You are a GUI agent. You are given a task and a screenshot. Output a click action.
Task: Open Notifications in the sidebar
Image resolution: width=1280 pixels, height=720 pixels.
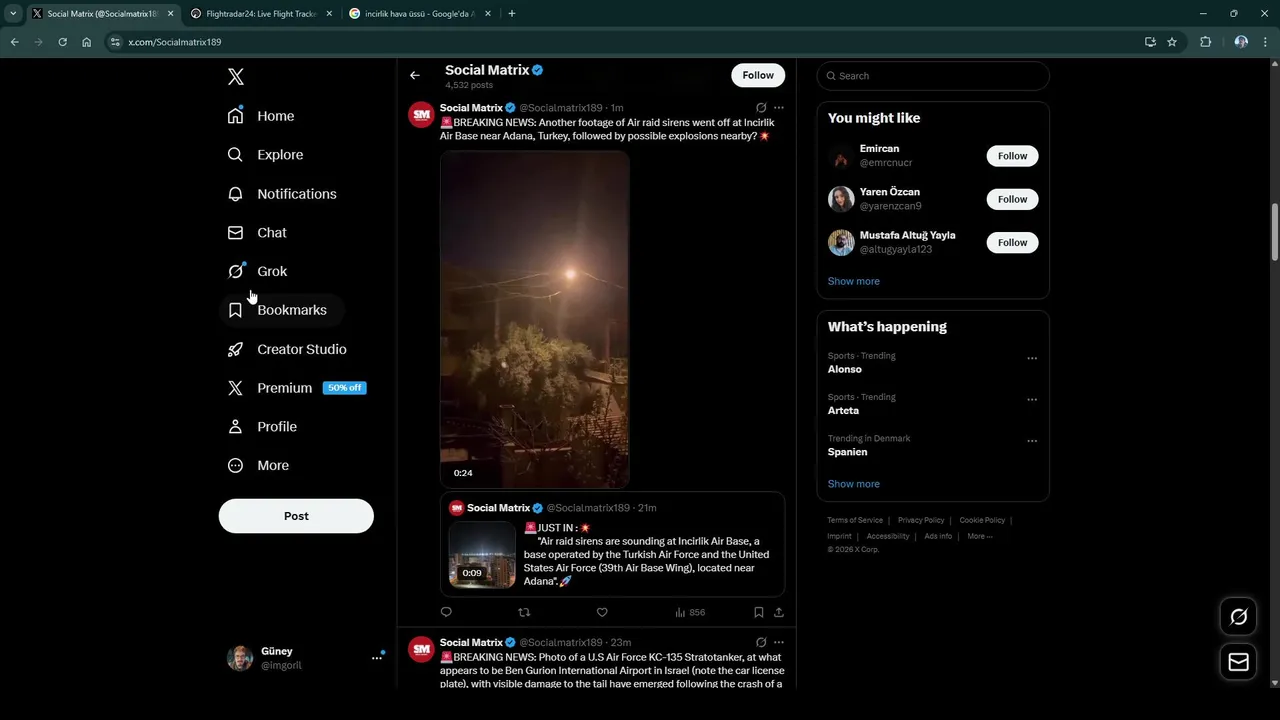[282, 194]
